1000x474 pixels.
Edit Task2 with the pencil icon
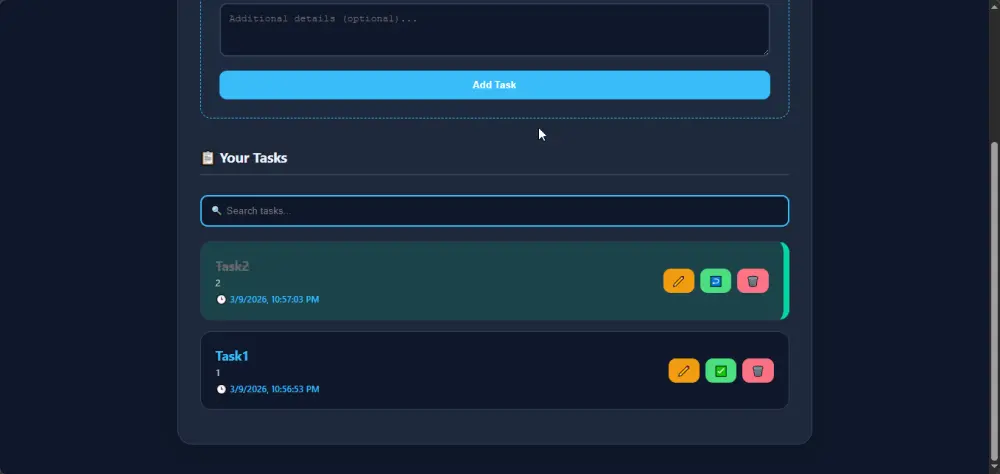tap(679, 281)
